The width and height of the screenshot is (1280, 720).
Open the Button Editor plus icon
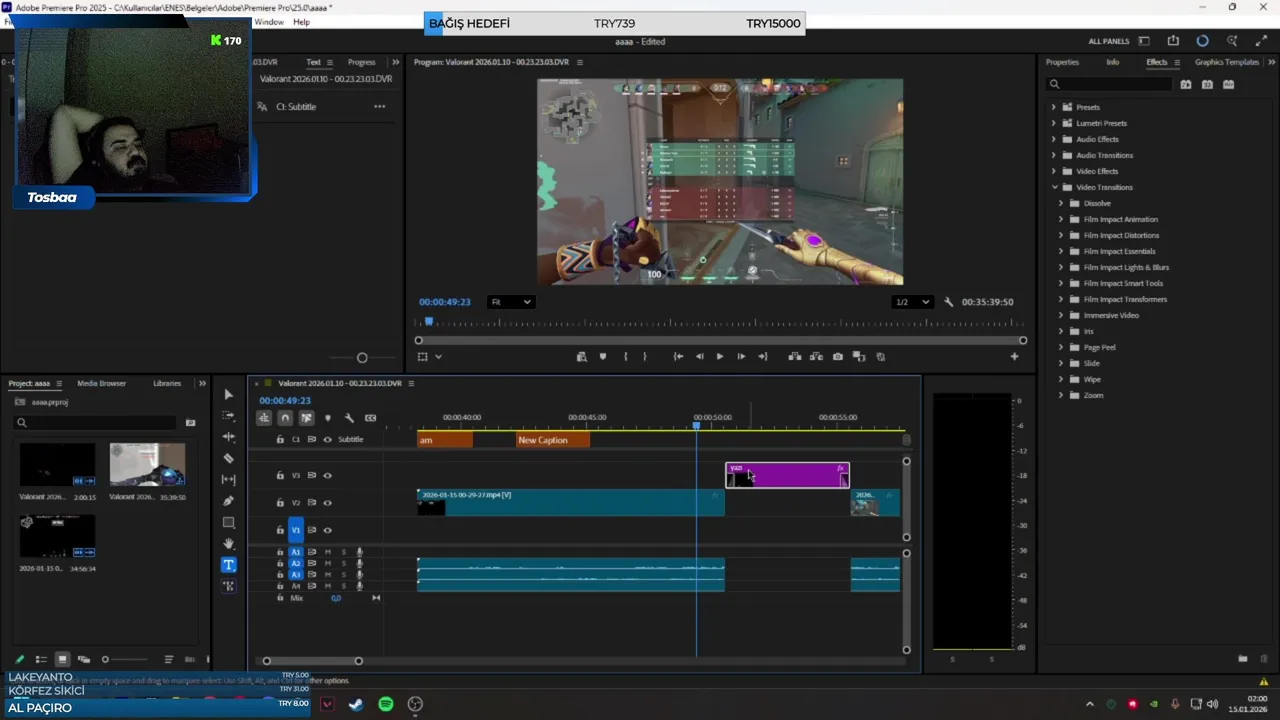(x=1014, y=357)
